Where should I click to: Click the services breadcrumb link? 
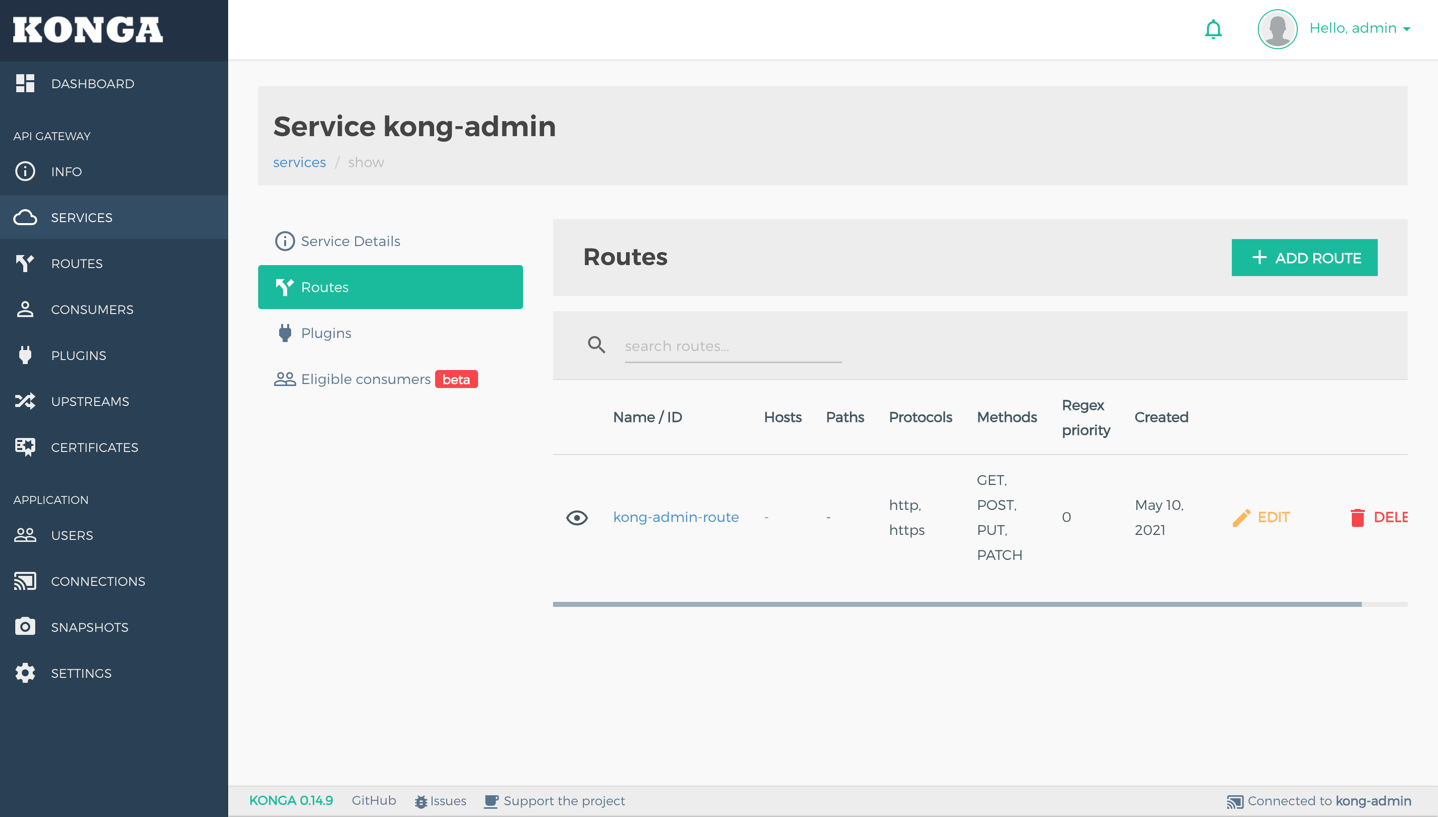click(x=299, y=162)
